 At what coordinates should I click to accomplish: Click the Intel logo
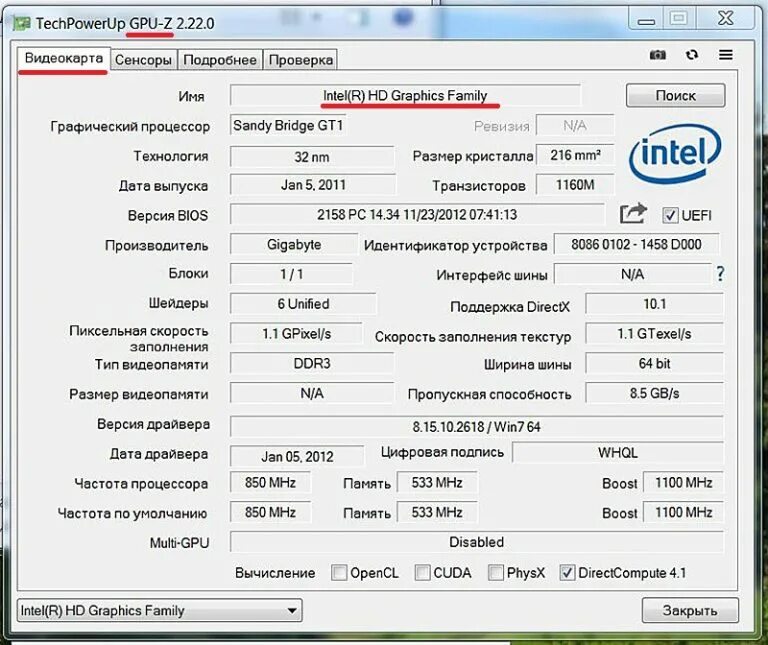click(x=674, y=153)
